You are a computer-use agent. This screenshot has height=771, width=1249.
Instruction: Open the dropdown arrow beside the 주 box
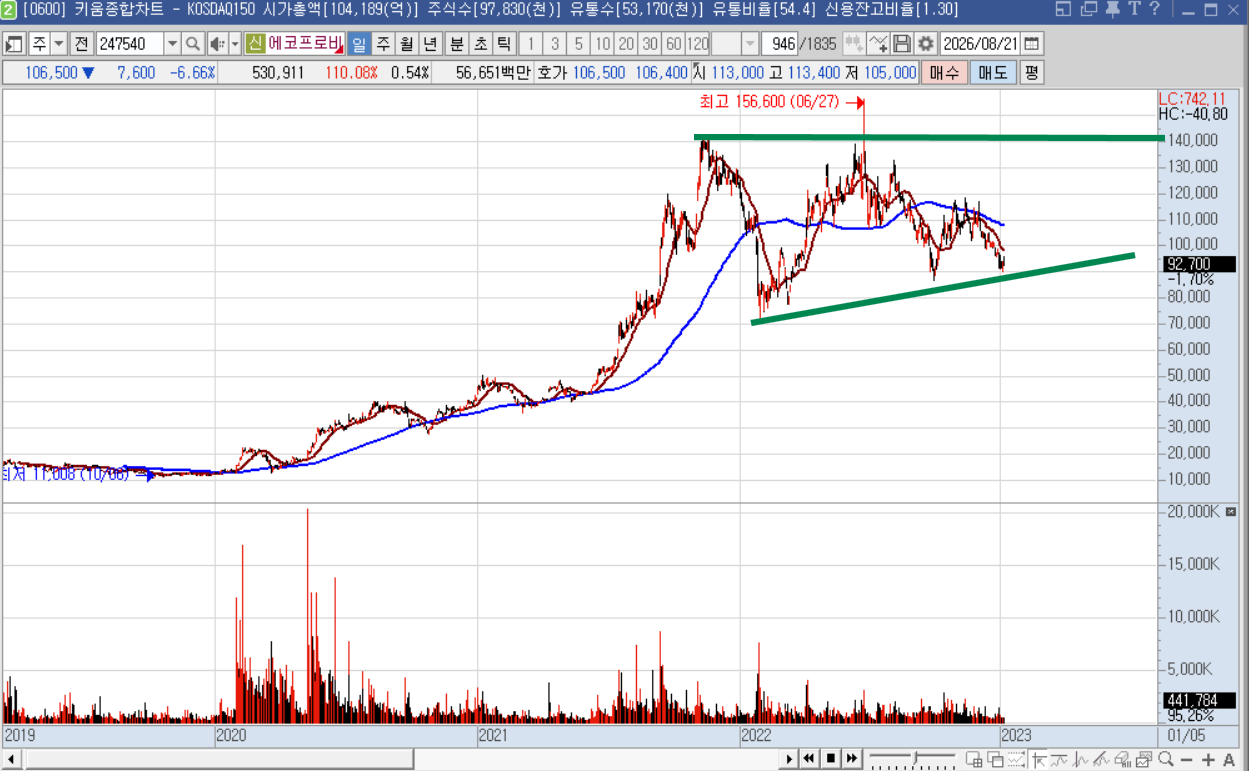58,45
